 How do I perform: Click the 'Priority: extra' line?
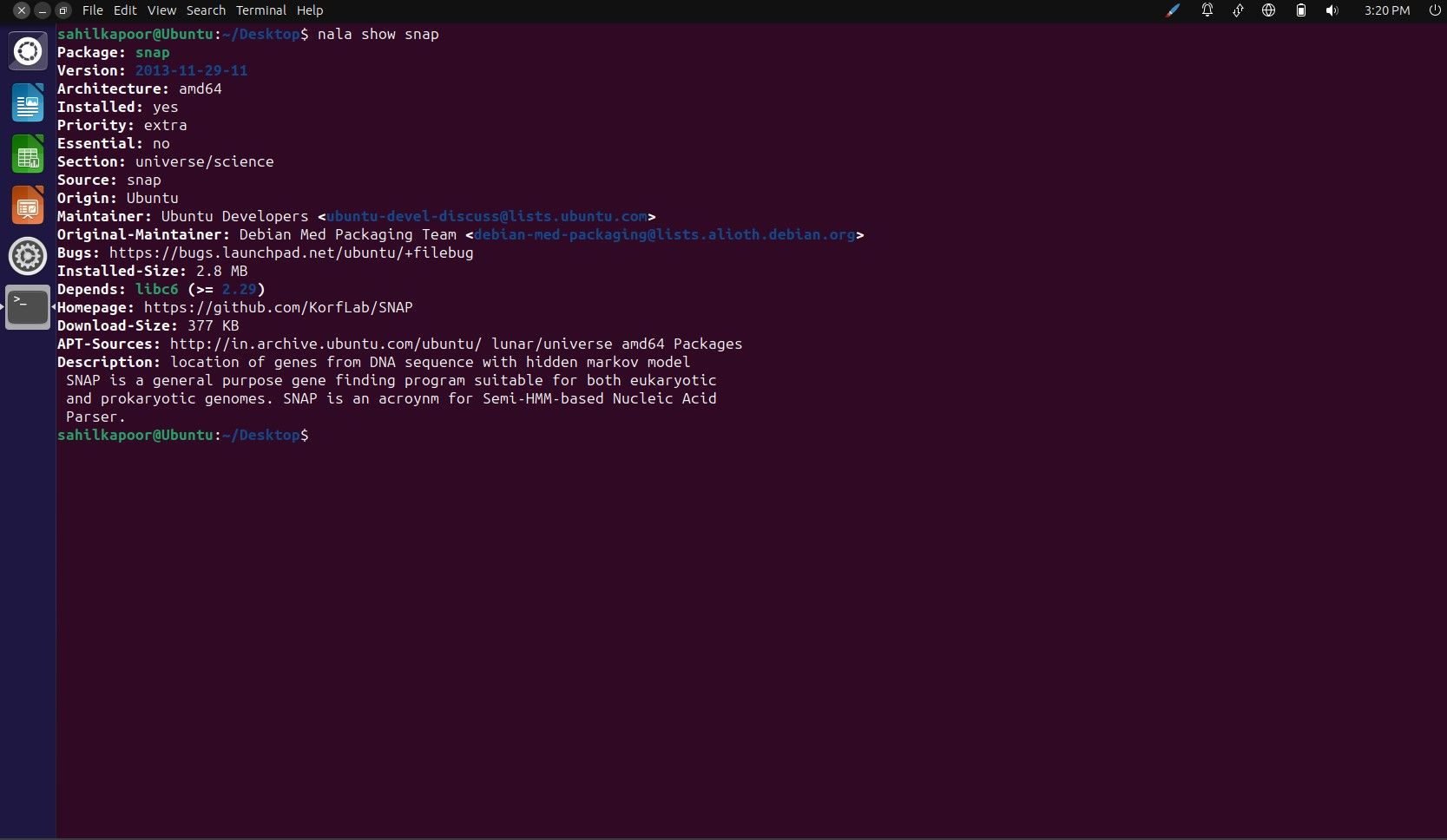pyautogui.click(x=122, y=125)
